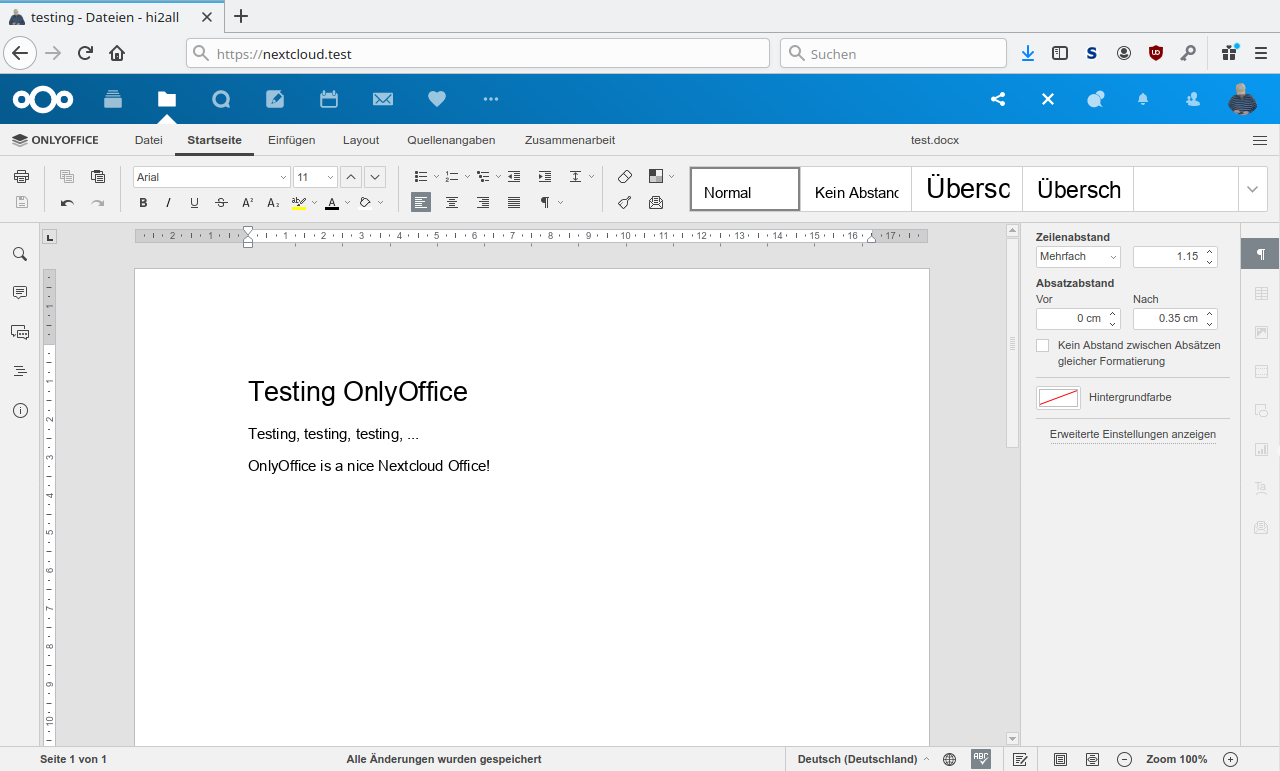Image resolution: width=1280 pixels, height=771 pixels.
Task: Open the Datei tab
Action: point(149,140)
